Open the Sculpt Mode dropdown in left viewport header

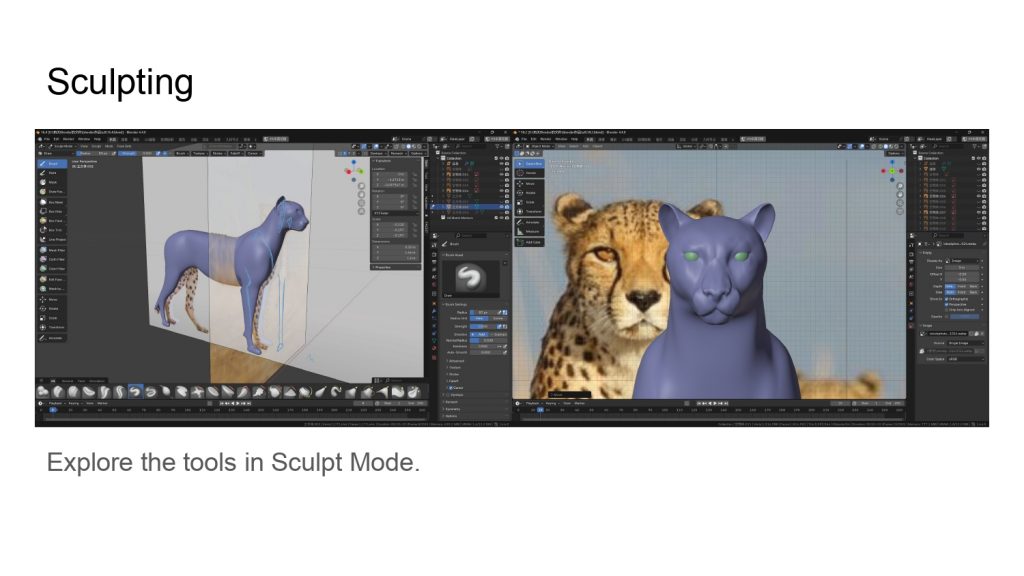coord(56,146)
